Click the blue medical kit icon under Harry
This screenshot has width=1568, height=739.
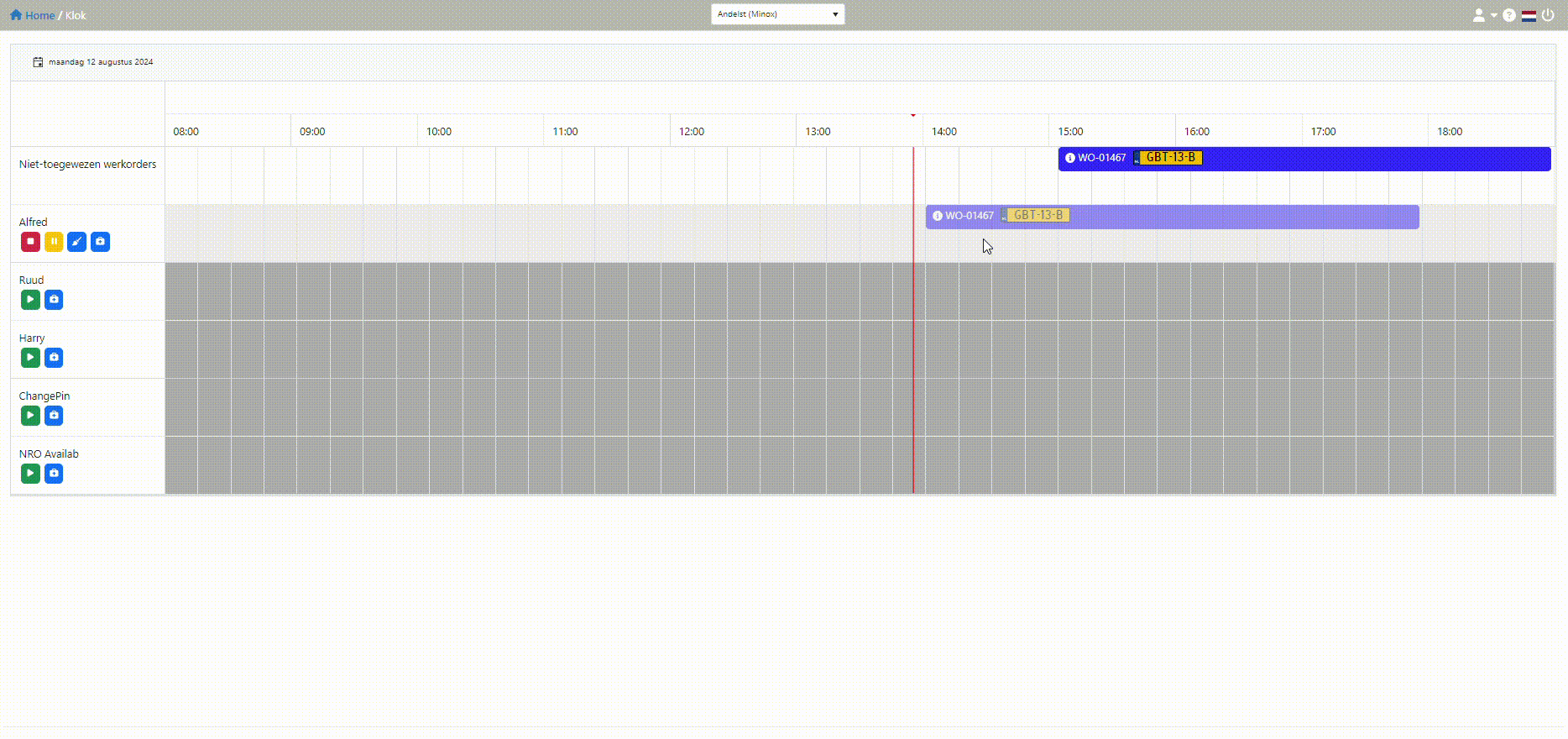[54, 358]
